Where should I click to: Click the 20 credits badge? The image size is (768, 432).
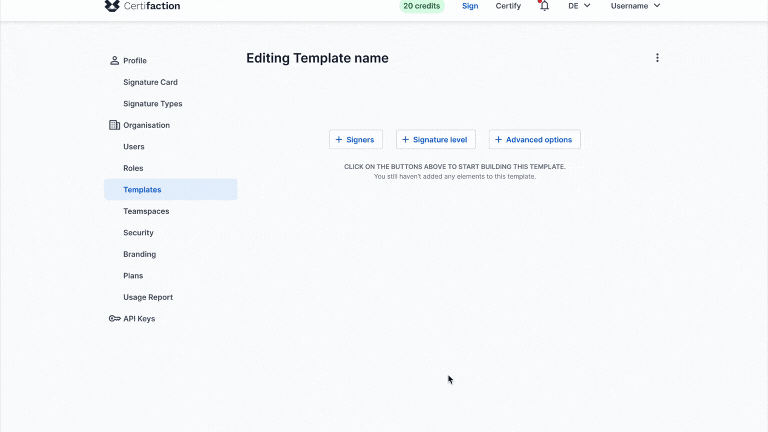click(422, 6)
